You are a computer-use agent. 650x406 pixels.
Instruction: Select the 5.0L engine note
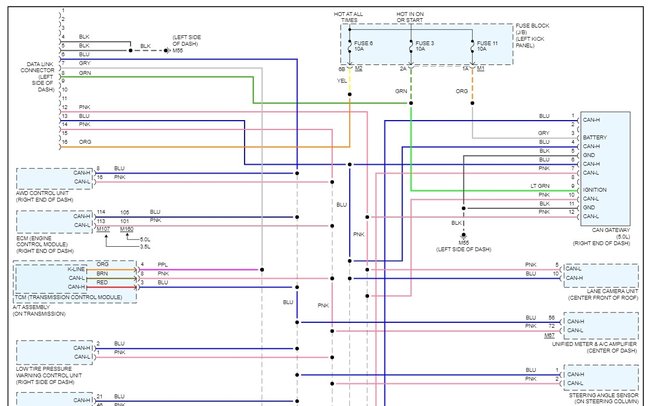[x=146, y=239]
